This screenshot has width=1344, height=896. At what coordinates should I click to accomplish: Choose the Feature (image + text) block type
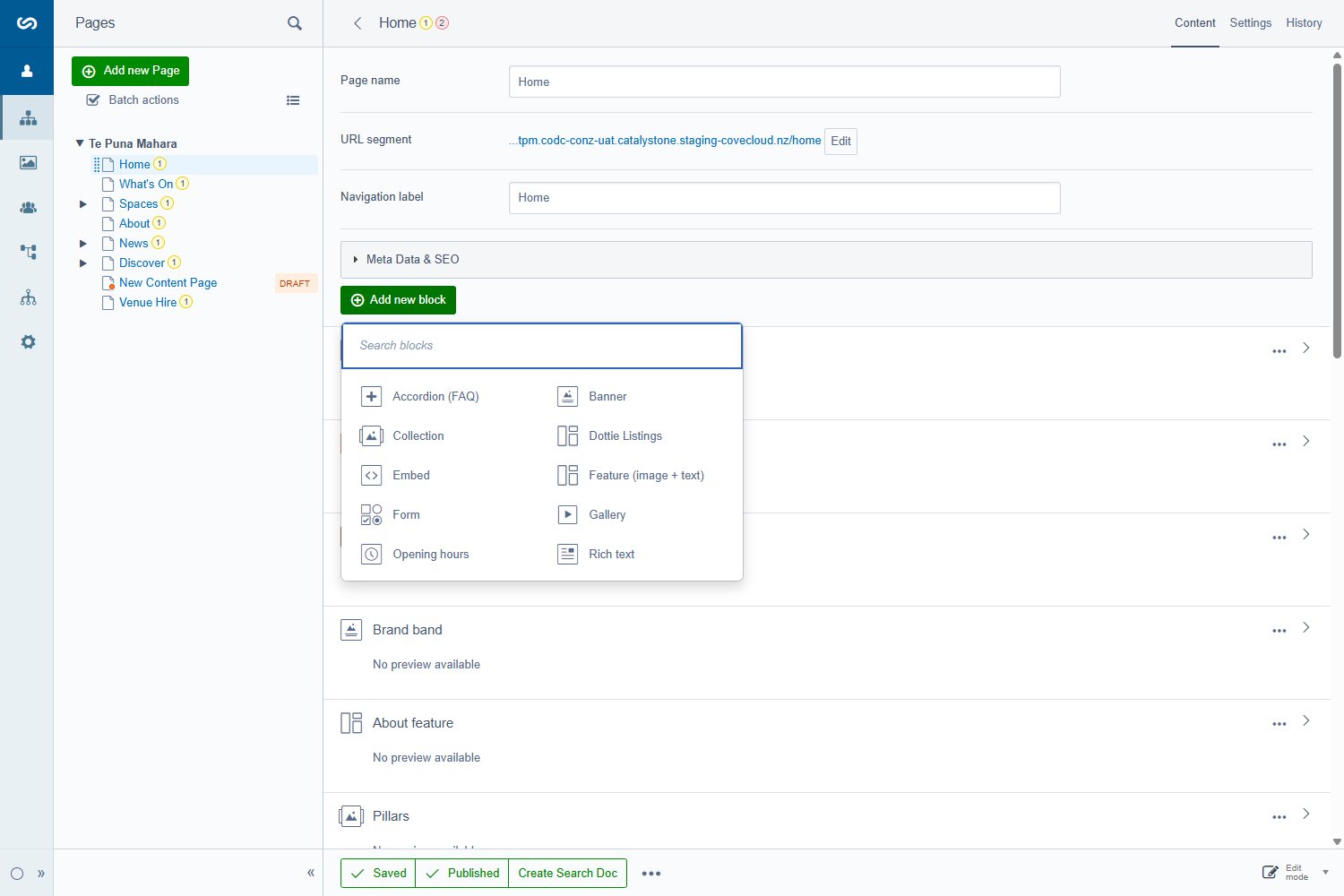(630, 475)
